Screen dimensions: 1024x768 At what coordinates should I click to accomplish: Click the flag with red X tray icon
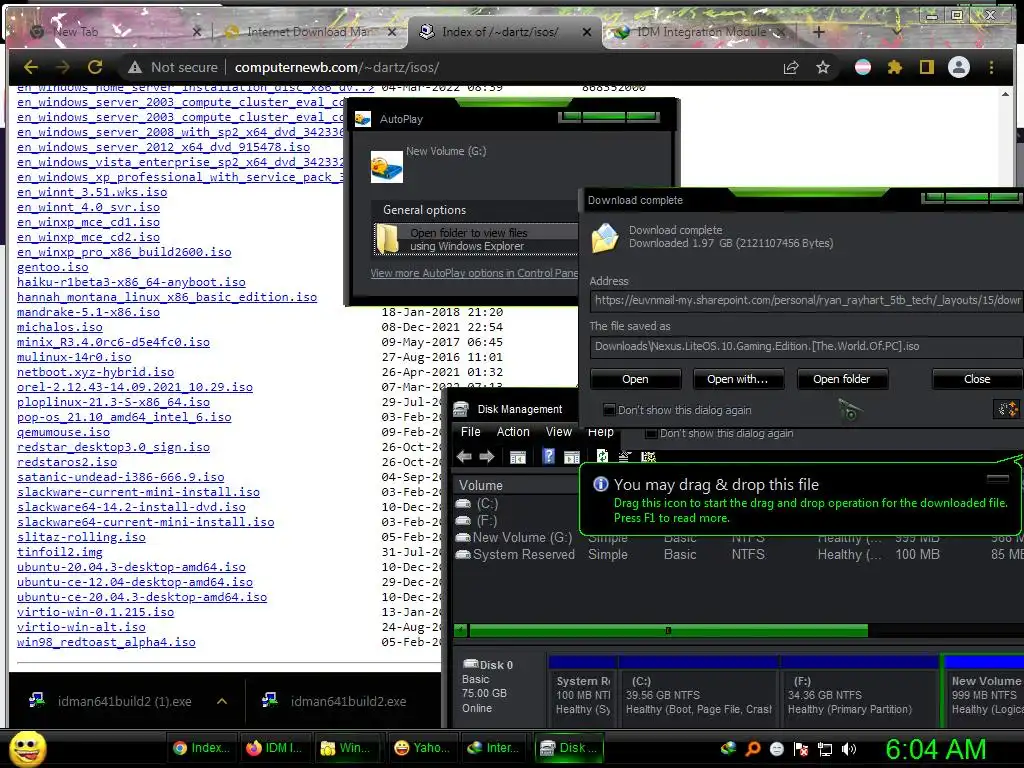click(x=801, y=749)
